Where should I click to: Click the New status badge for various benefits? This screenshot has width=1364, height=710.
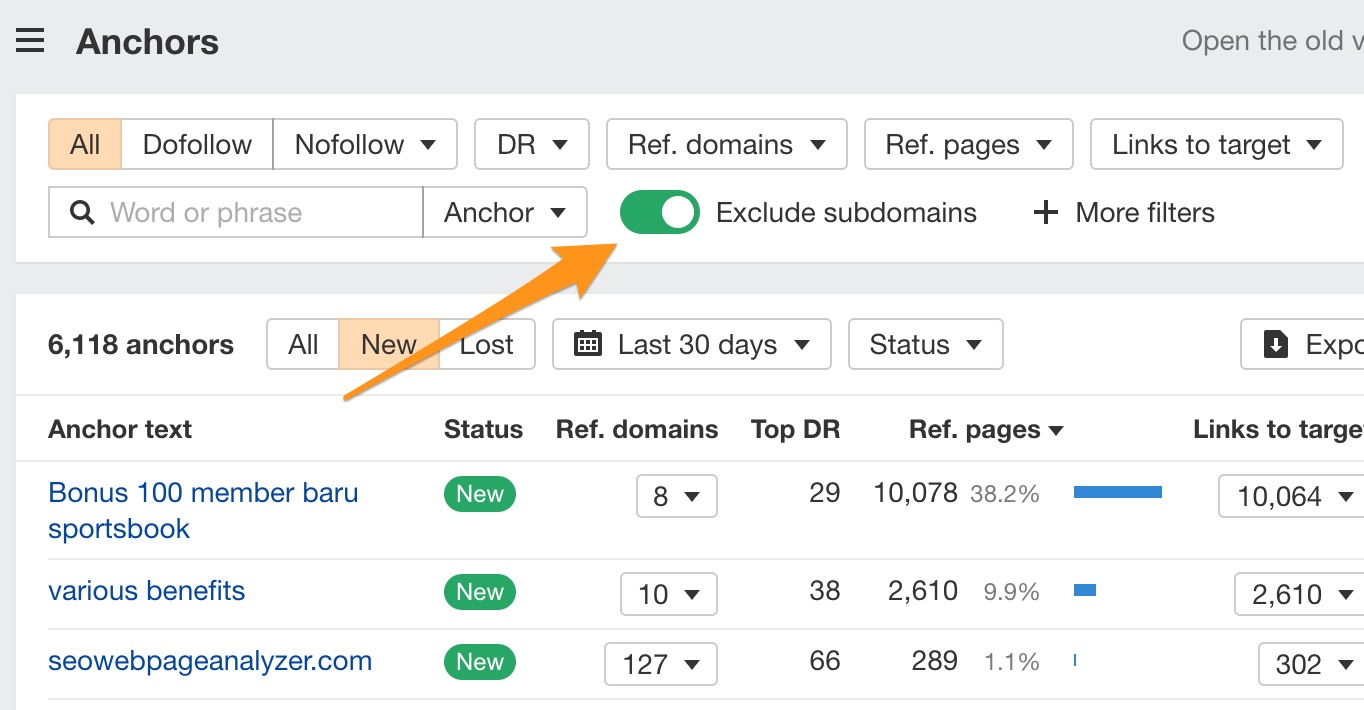tap(480, 592)
